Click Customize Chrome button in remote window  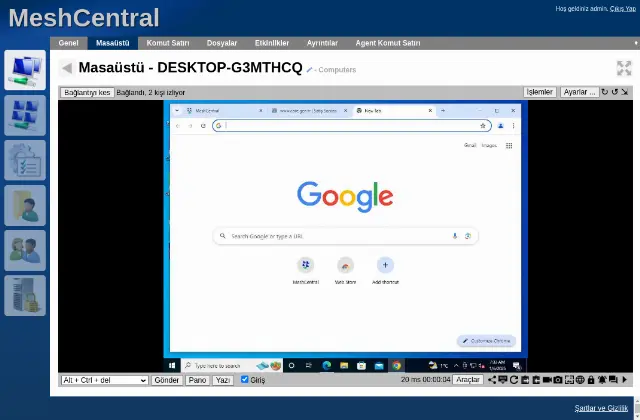click(x=487, y=341)
